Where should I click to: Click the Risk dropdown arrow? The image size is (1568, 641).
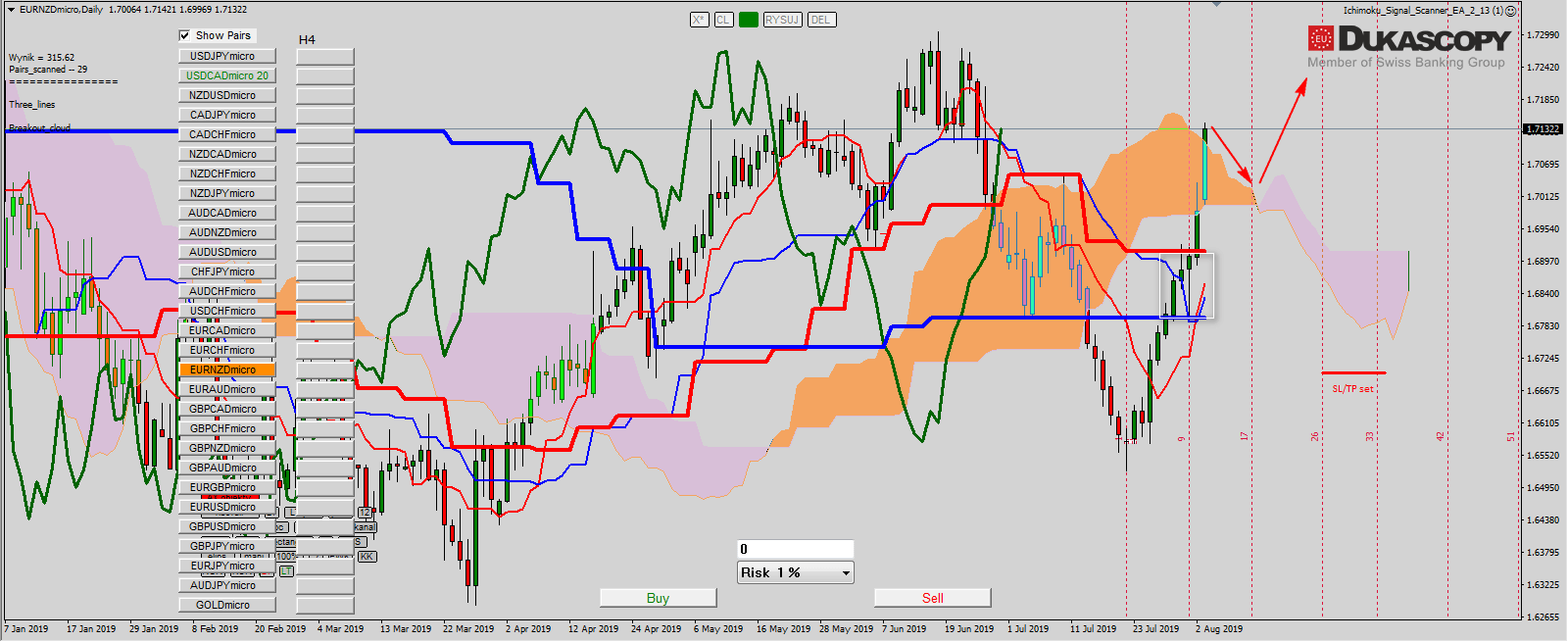point(846,572)
